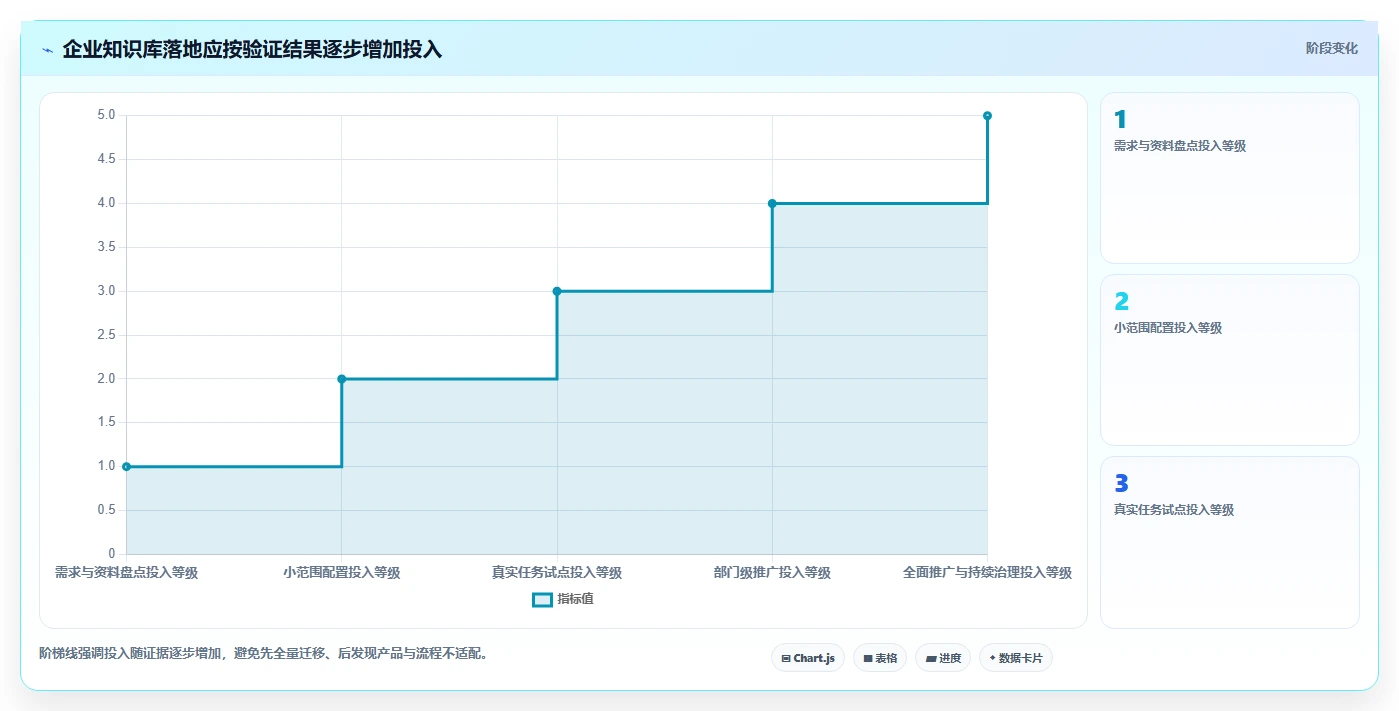The image size is (1399, 711).
Task: Click the x-axis label 需求与资料盘点投入等级
Action: click(126, 573)
